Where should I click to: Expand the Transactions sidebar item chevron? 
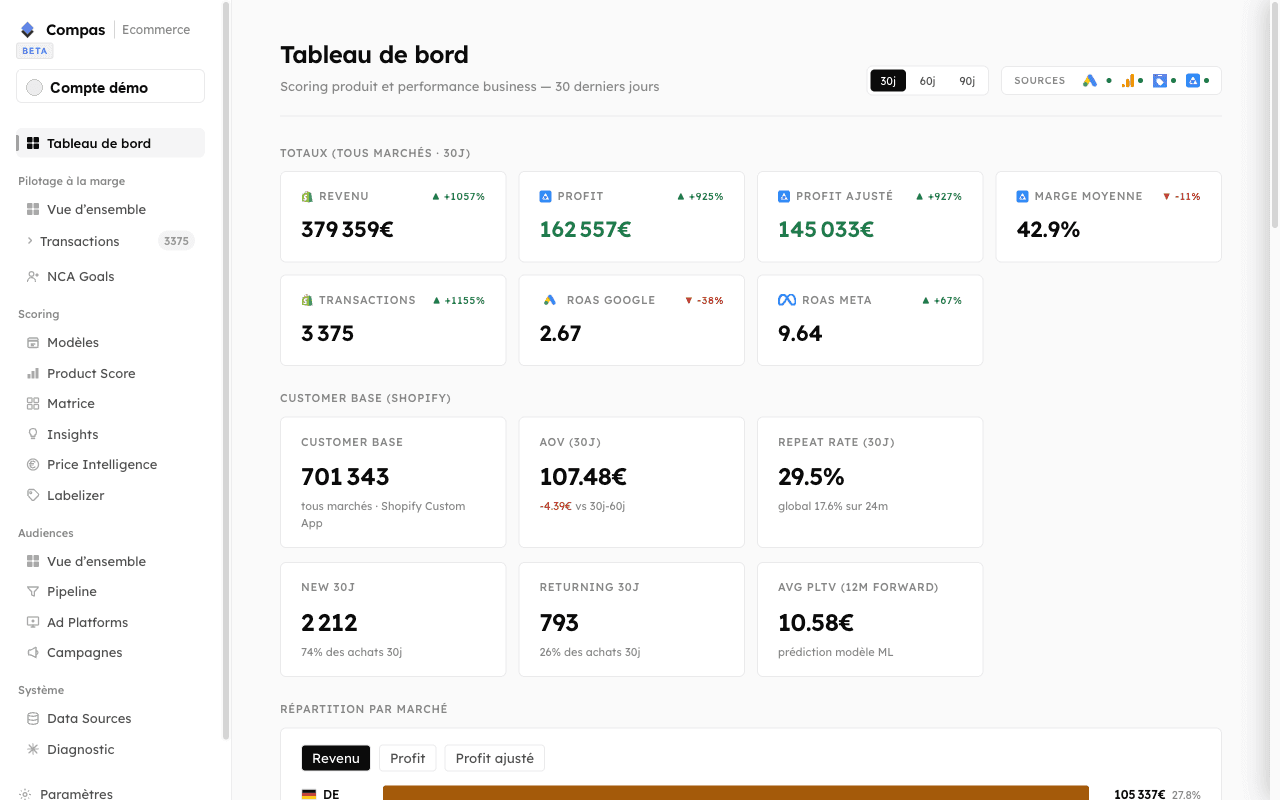click(x=30, y=241)
